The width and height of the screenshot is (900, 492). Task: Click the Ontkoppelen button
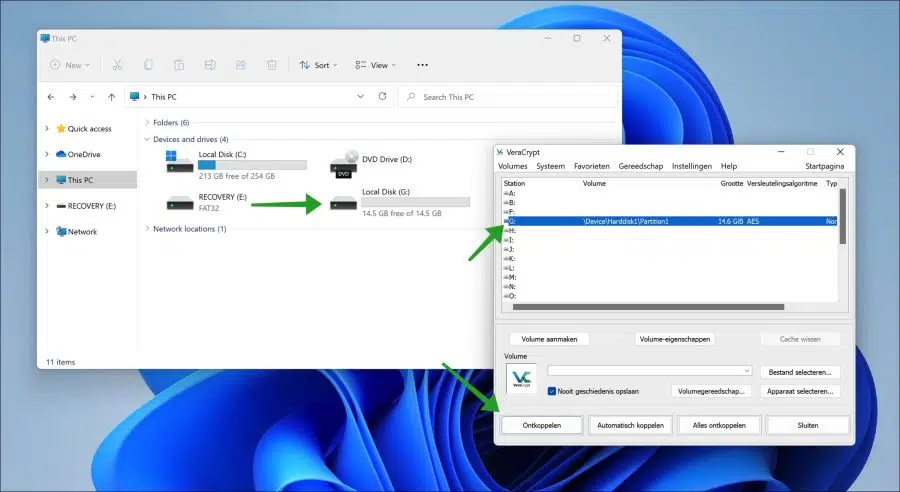click(x=542, y=425)
